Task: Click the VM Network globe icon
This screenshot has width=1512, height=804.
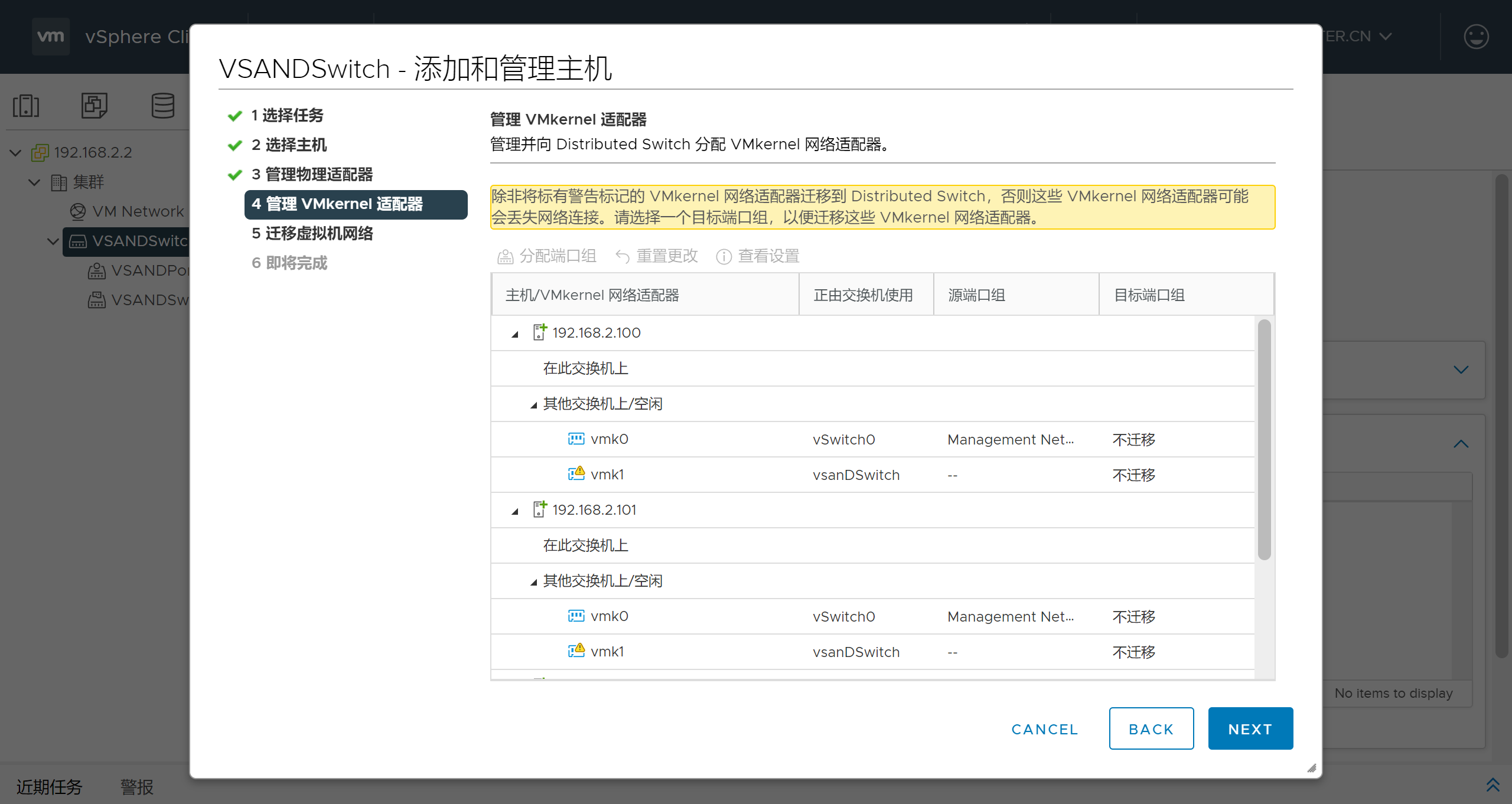Action: tap(77, 211)
